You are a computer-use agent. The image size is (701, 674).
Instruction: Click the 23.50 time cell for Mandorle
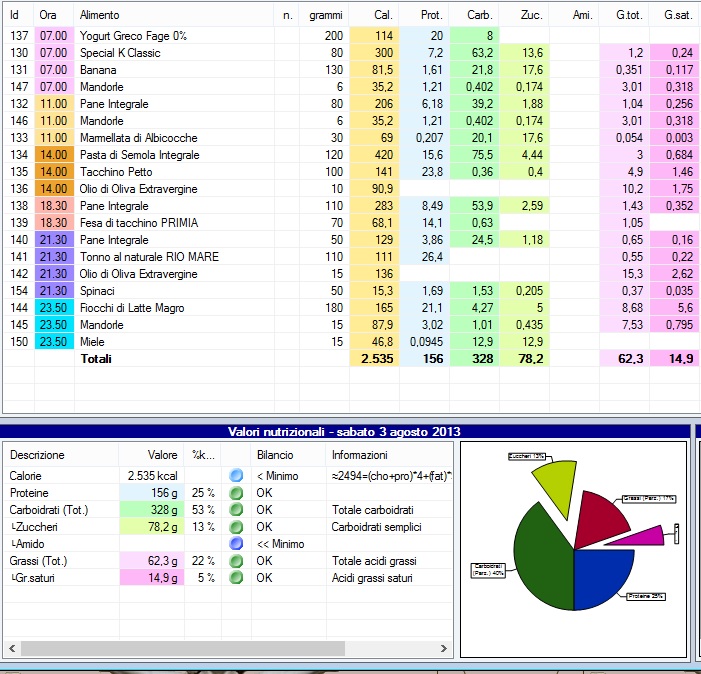click(x=54, y=324)
